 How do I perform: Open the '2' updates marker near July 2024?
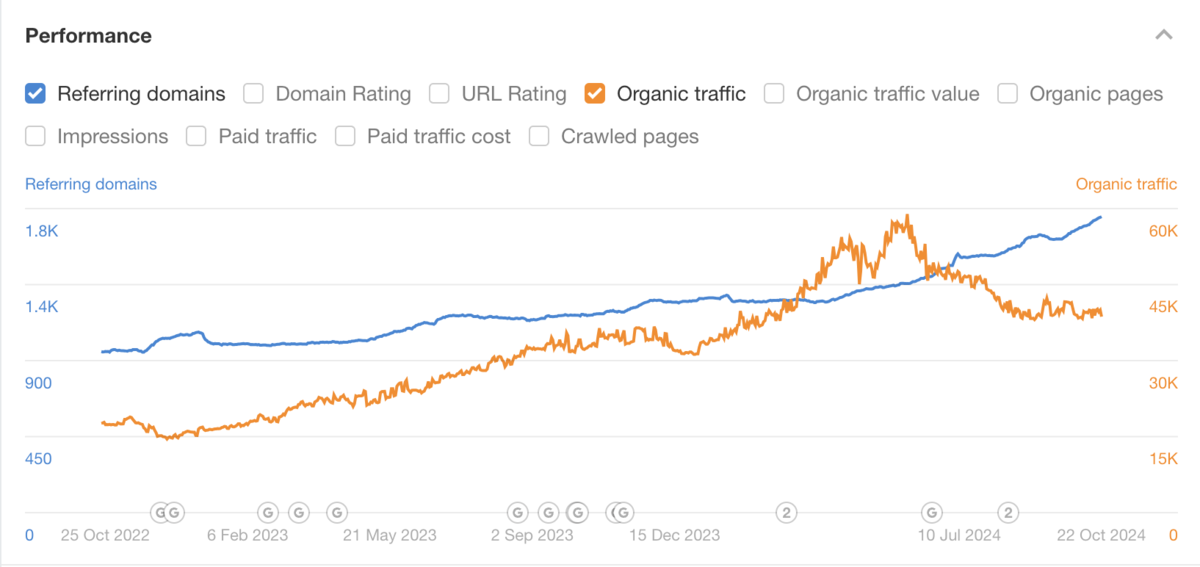tap(1009, 513)
